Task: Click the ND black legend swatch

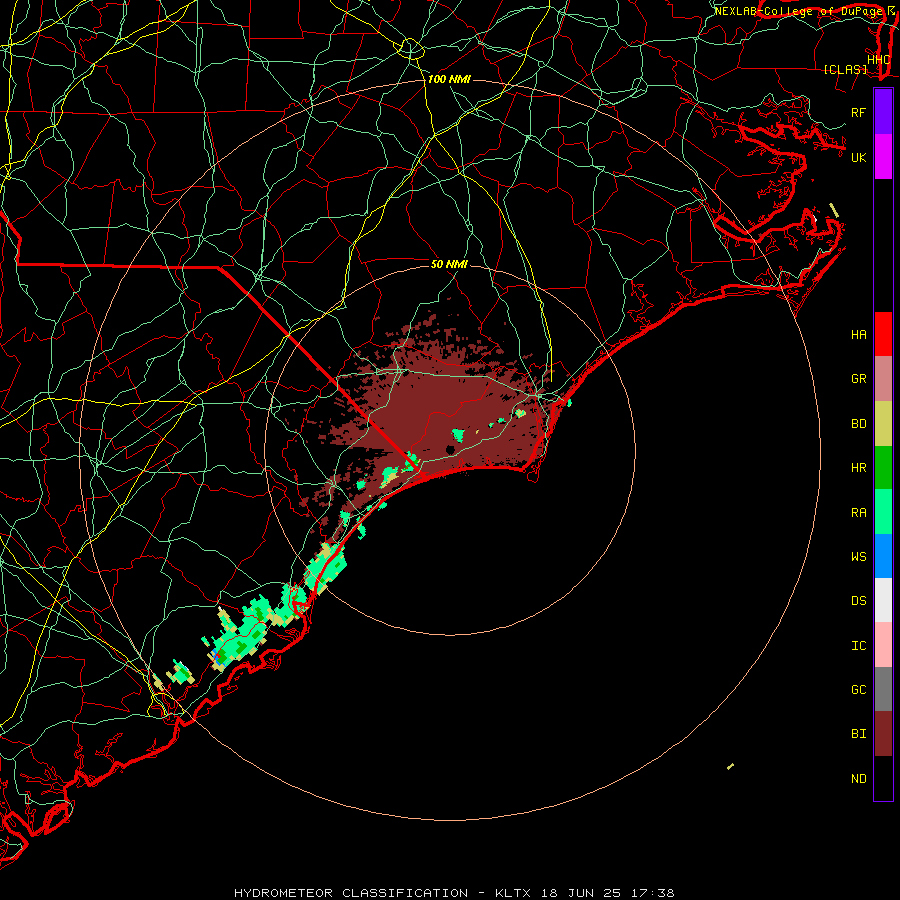Action: pos(883,778)
